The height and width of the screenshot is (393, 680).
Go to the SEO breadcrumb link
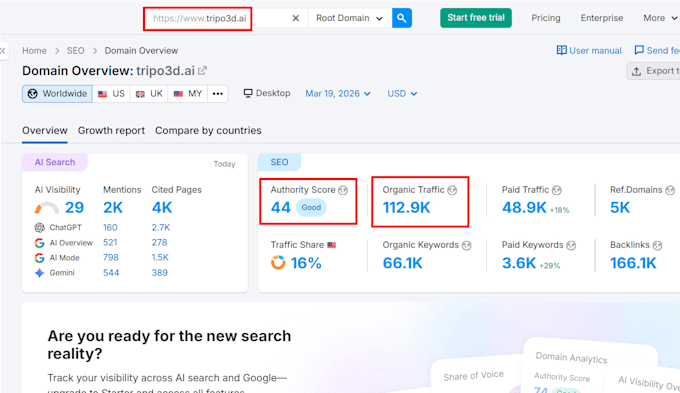[75, 51]
